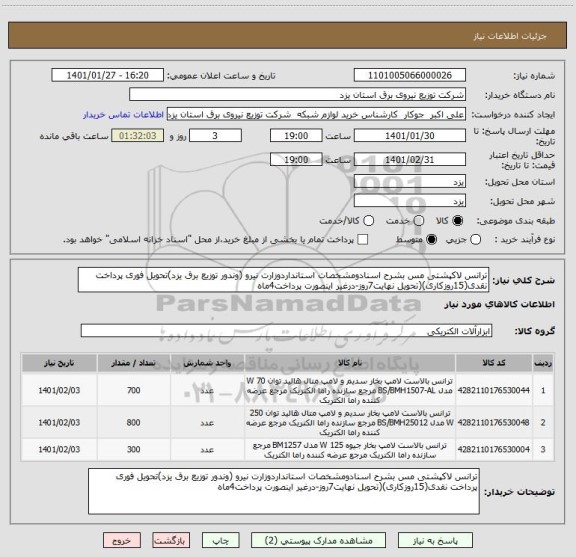Click the delivery city field یزد
This screenshot has height=557, width=576.
410,201
